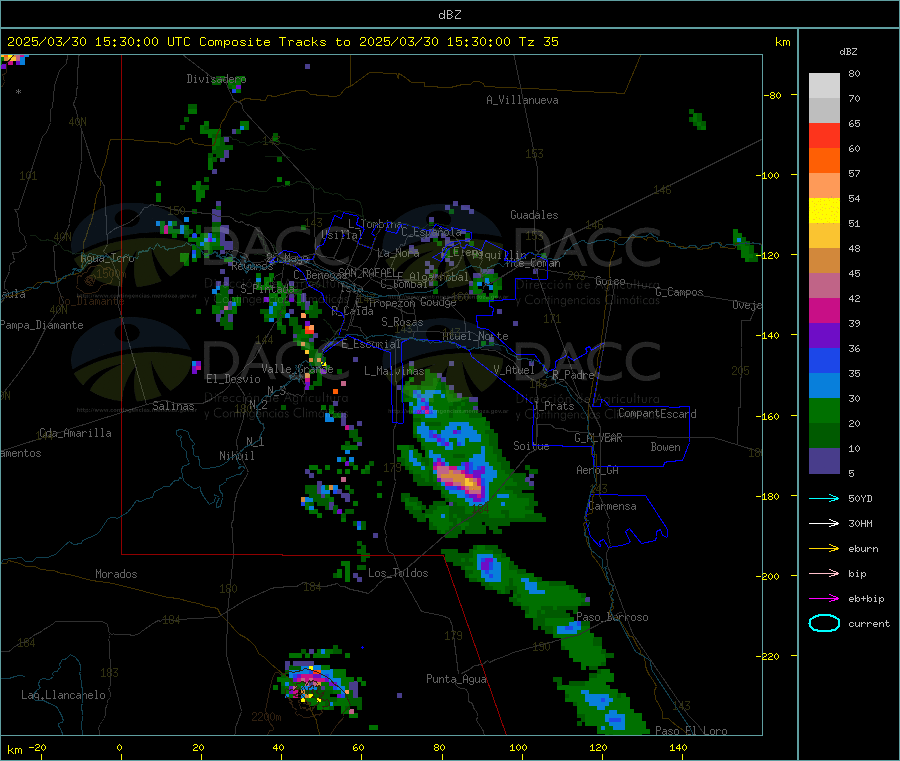The width and height of the screenshot is (900, 761).
Task: Click the 'Atuel_Norte' map label
Action: pos(475,336)
